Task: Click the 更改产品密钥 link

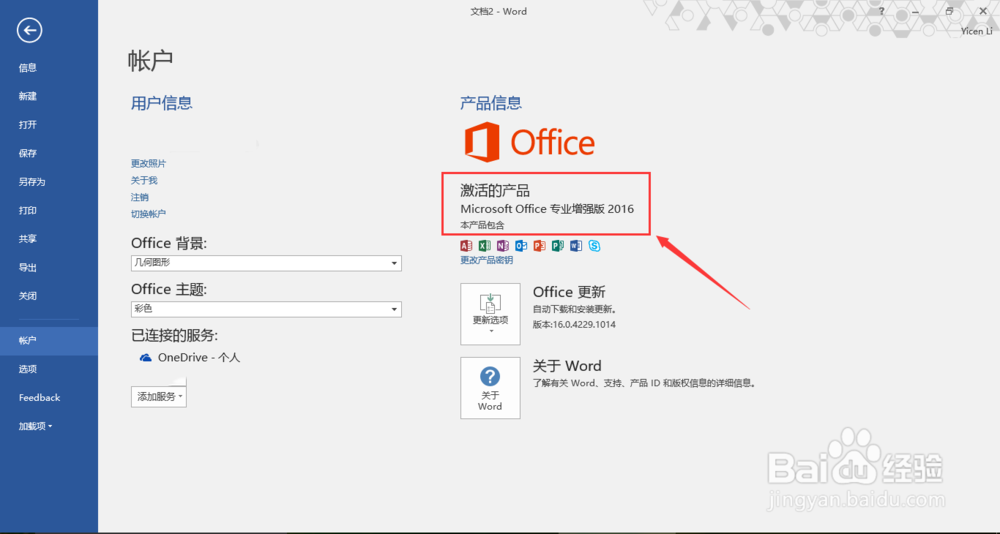Action: tap(487, 260)
